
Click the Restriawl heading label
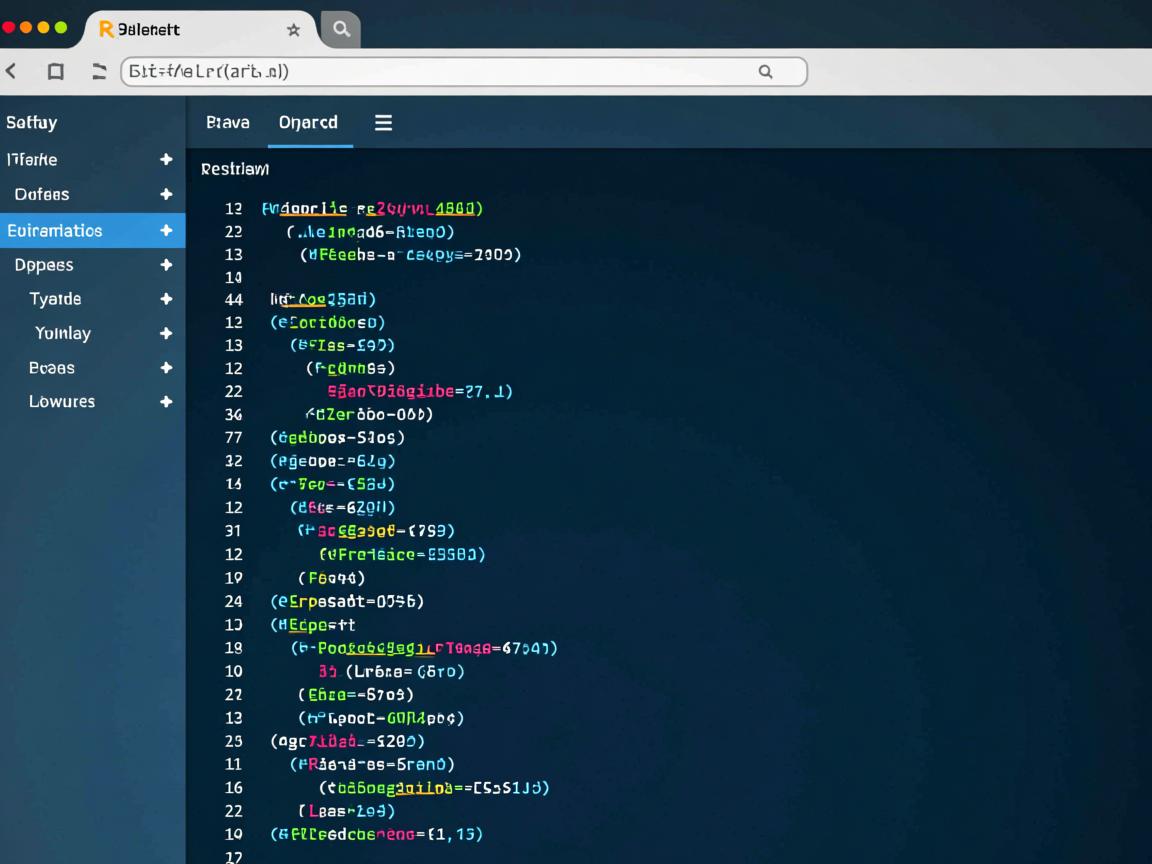pos(235,169)
